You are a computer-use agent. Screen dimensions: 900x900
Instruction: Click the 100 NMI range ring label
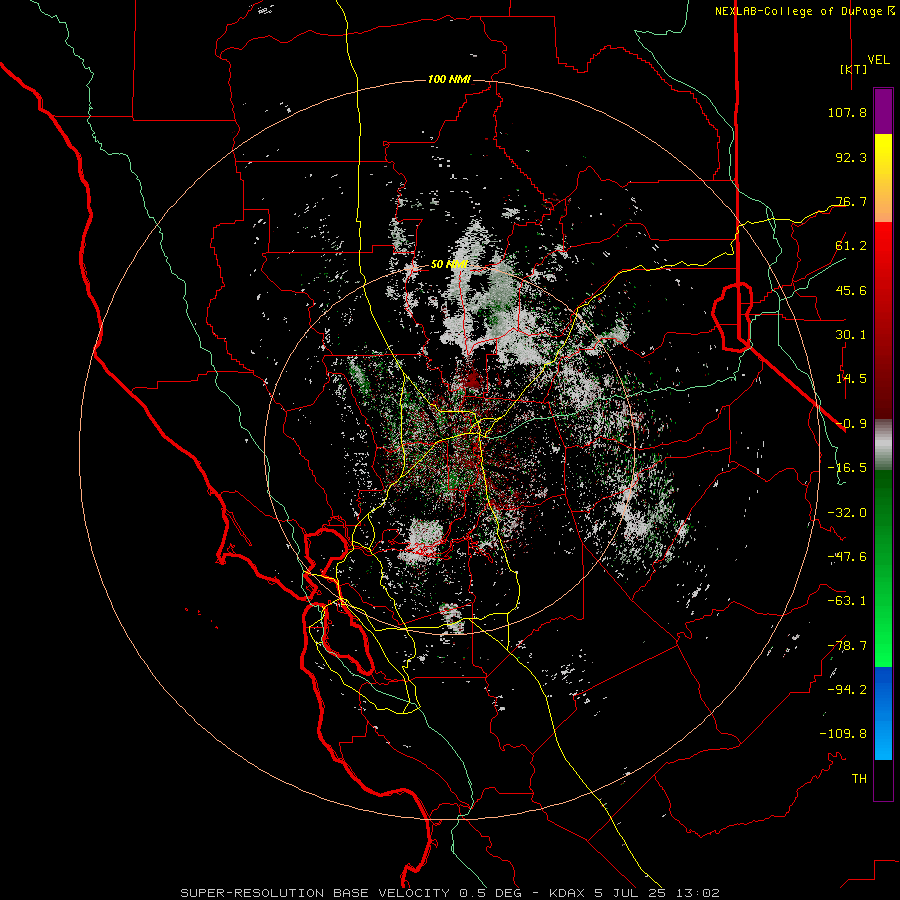click(449, 79)
